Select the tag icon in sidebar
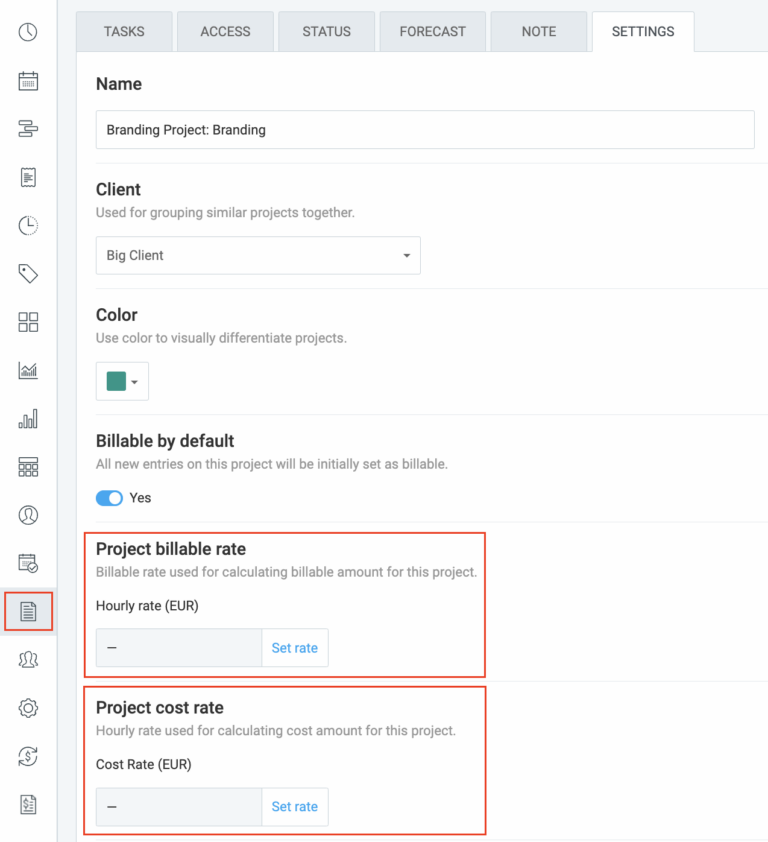Viewport: 768px width, 842px height. (x=28, y=273)
